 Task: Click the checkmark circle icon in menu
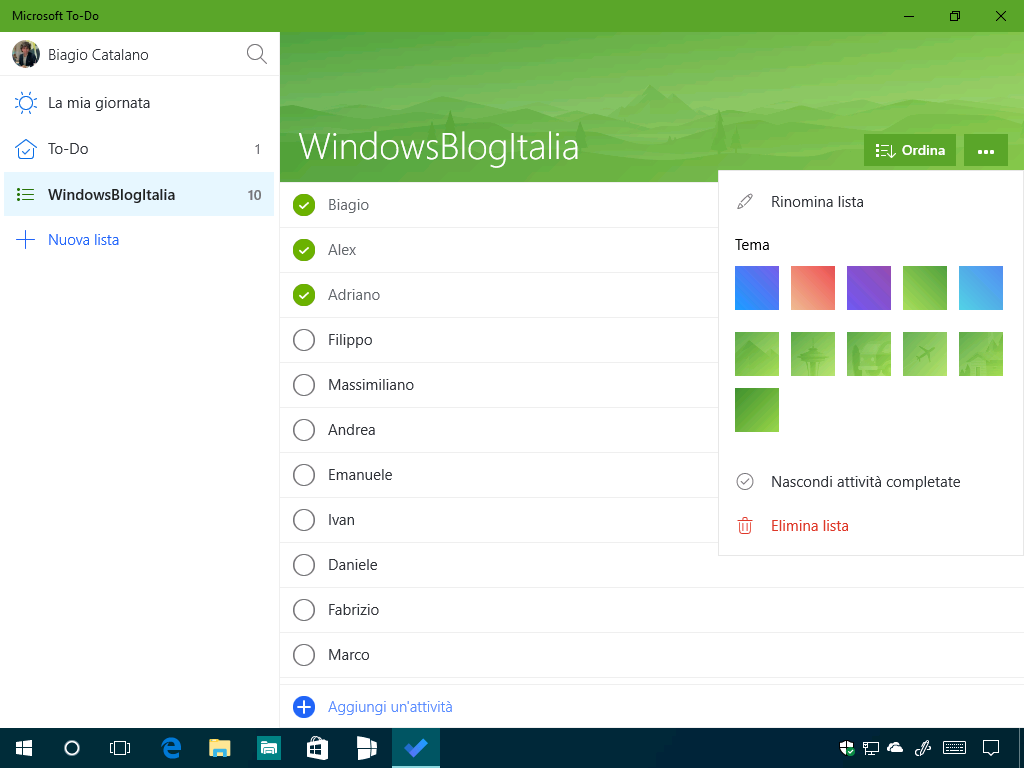click(x=744, y=482)
